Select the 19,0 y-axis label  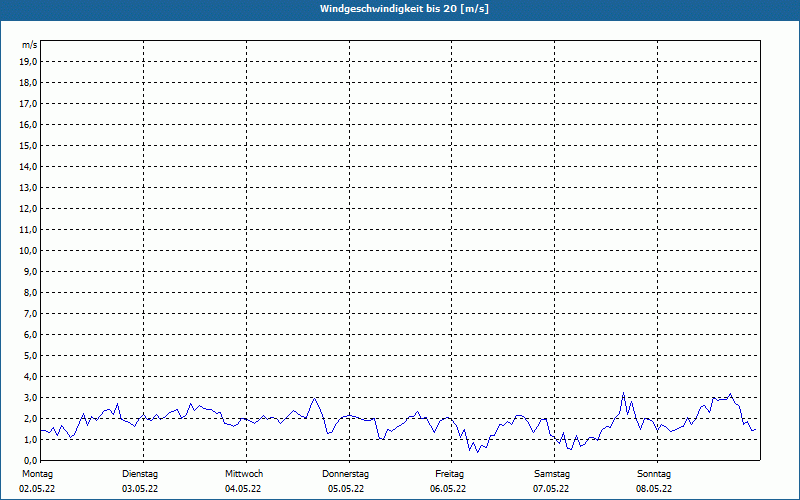pos(29,61)
